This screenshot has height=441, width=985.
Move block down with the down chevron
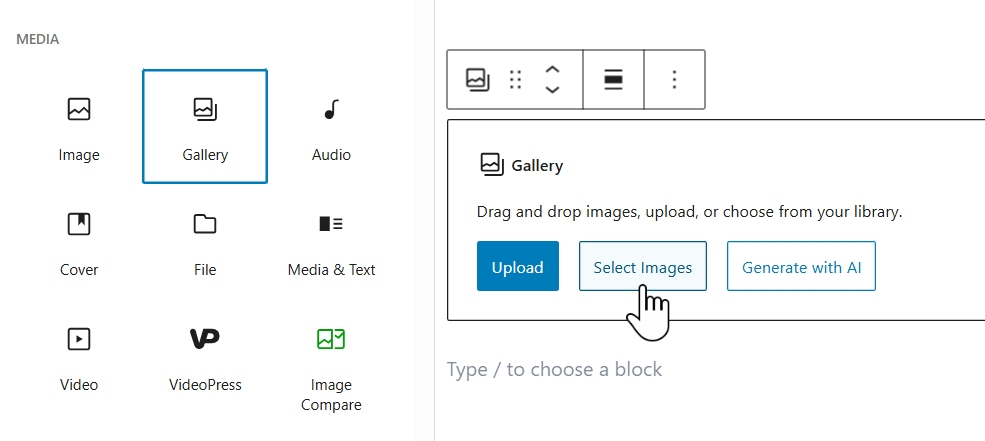coord(552,90)
